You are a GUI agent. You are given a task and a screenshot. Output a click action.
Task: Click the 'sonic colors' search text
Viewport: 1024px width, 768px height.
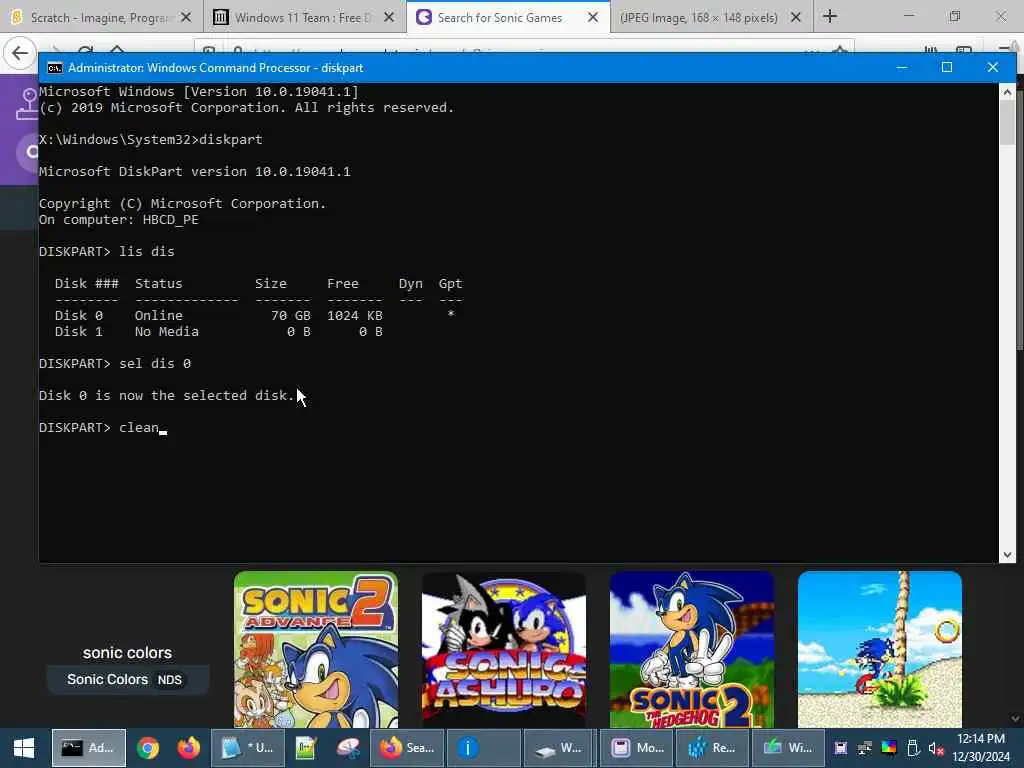[127, 652]
